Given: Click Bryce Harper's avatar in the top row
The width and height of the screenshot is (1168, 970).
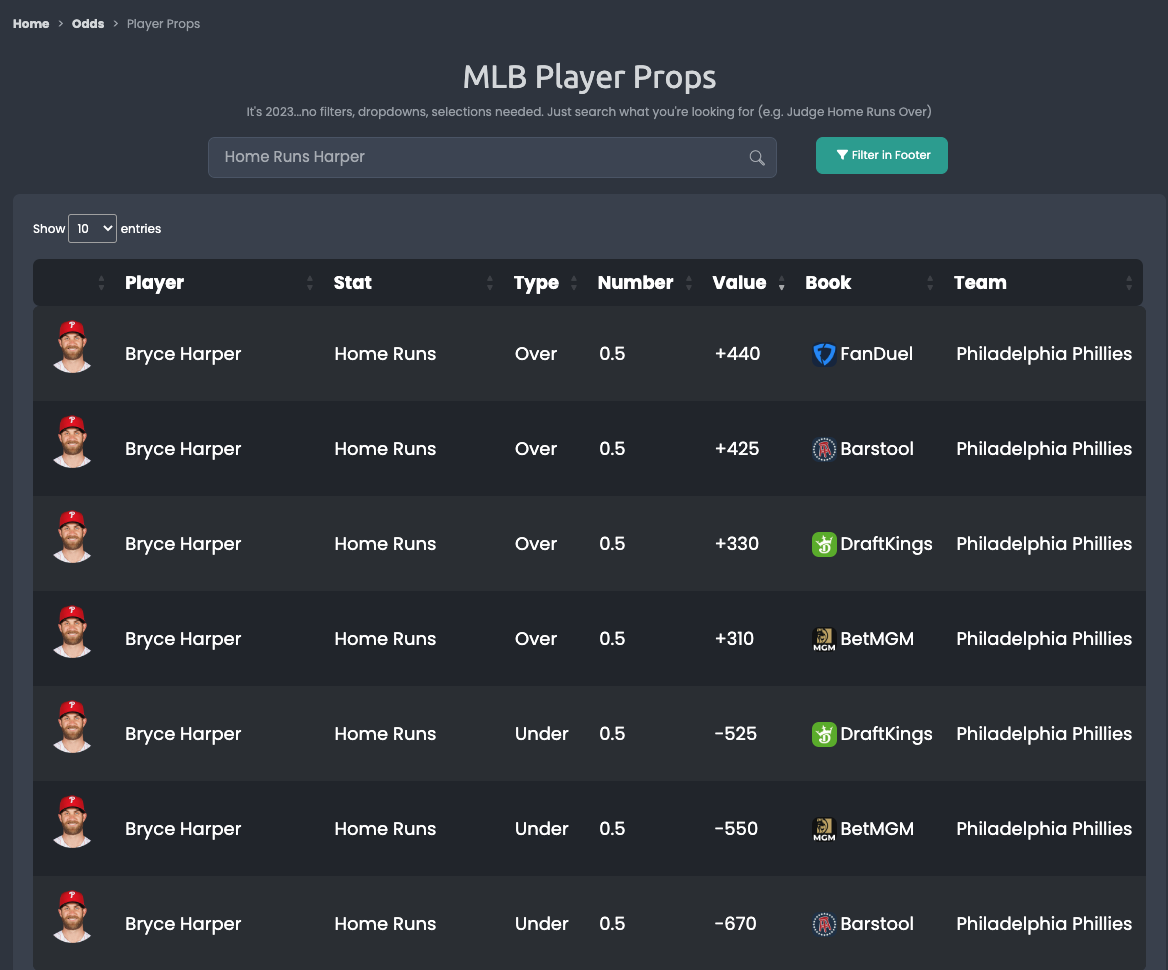Looking at the screenshot, I should click(x=71, y=349).
